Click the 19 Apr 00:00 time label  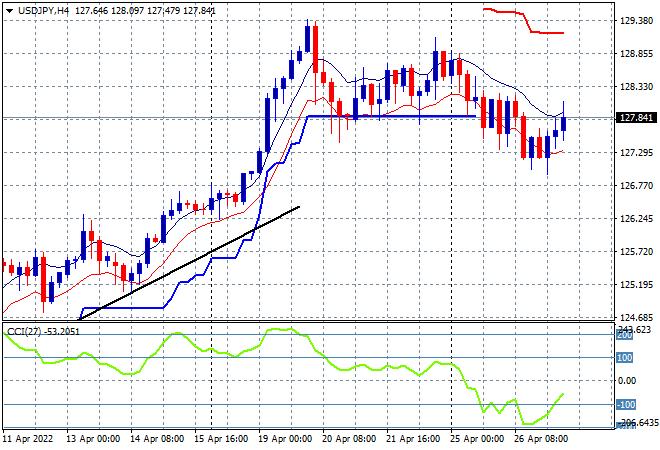click(285, 439)
